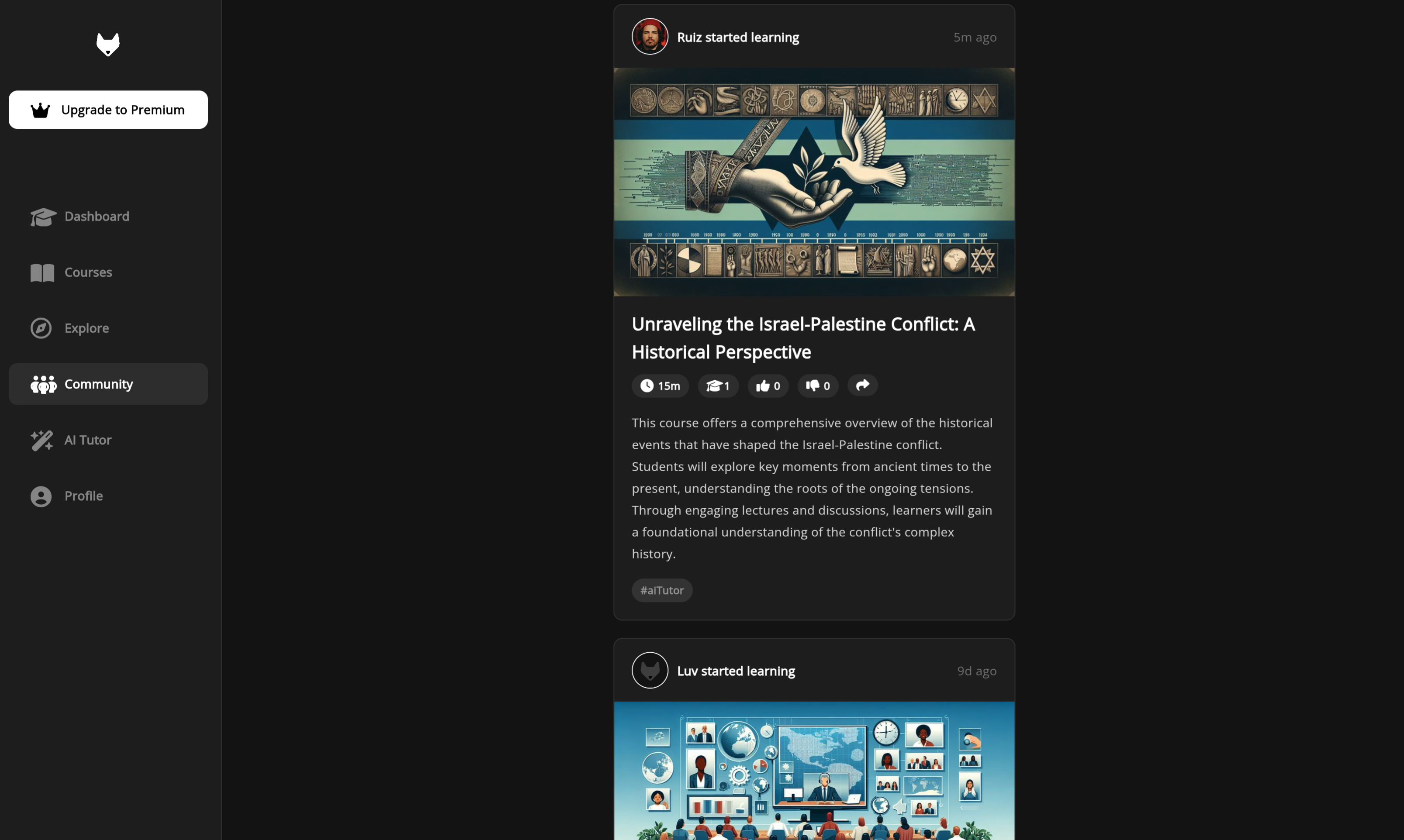The width and height of the screenshot is (1404, 840).
Task: Click the crown icon on the Premium button
Action: click(40, 110)
